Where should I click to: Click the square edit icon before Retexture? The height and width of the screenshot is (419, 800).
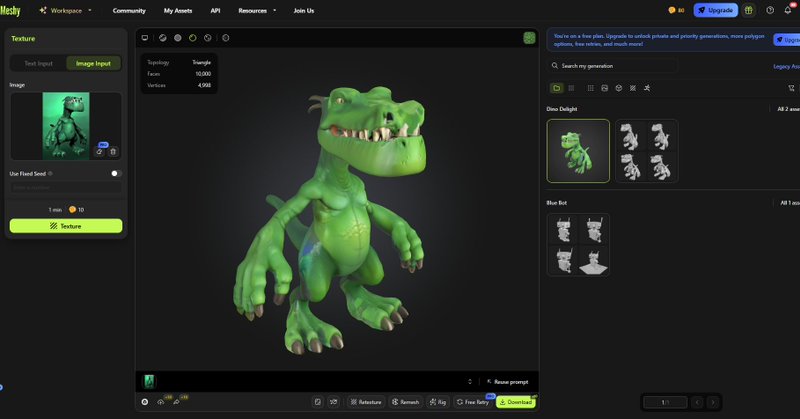click(318, 402)
